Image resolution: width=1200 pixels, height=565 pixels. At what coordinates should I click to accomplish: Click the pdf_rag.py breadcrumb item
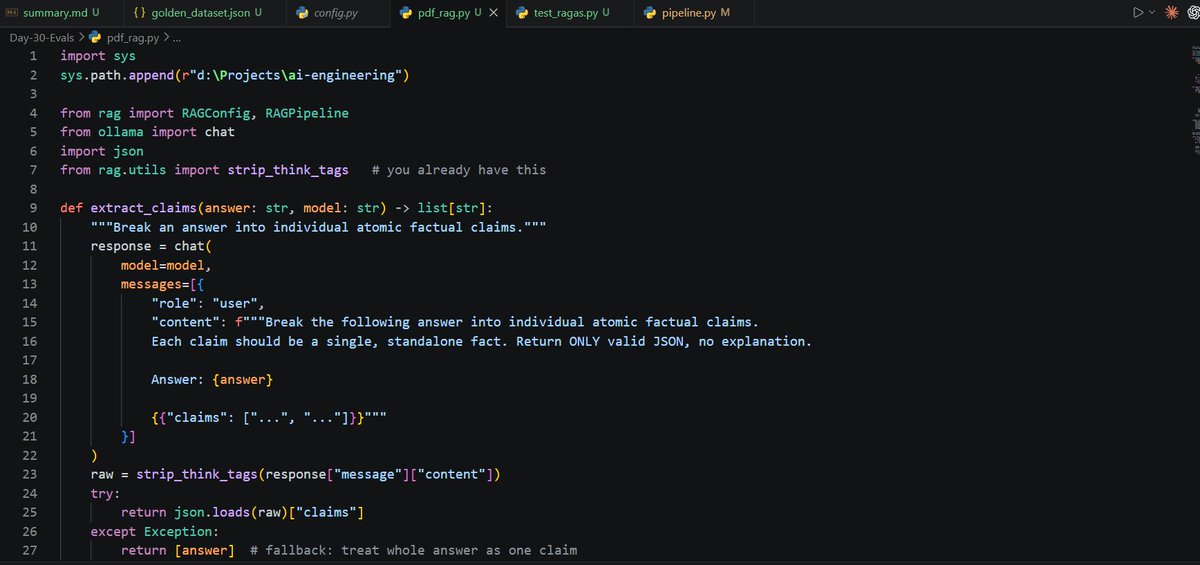[x=124, y=38]
